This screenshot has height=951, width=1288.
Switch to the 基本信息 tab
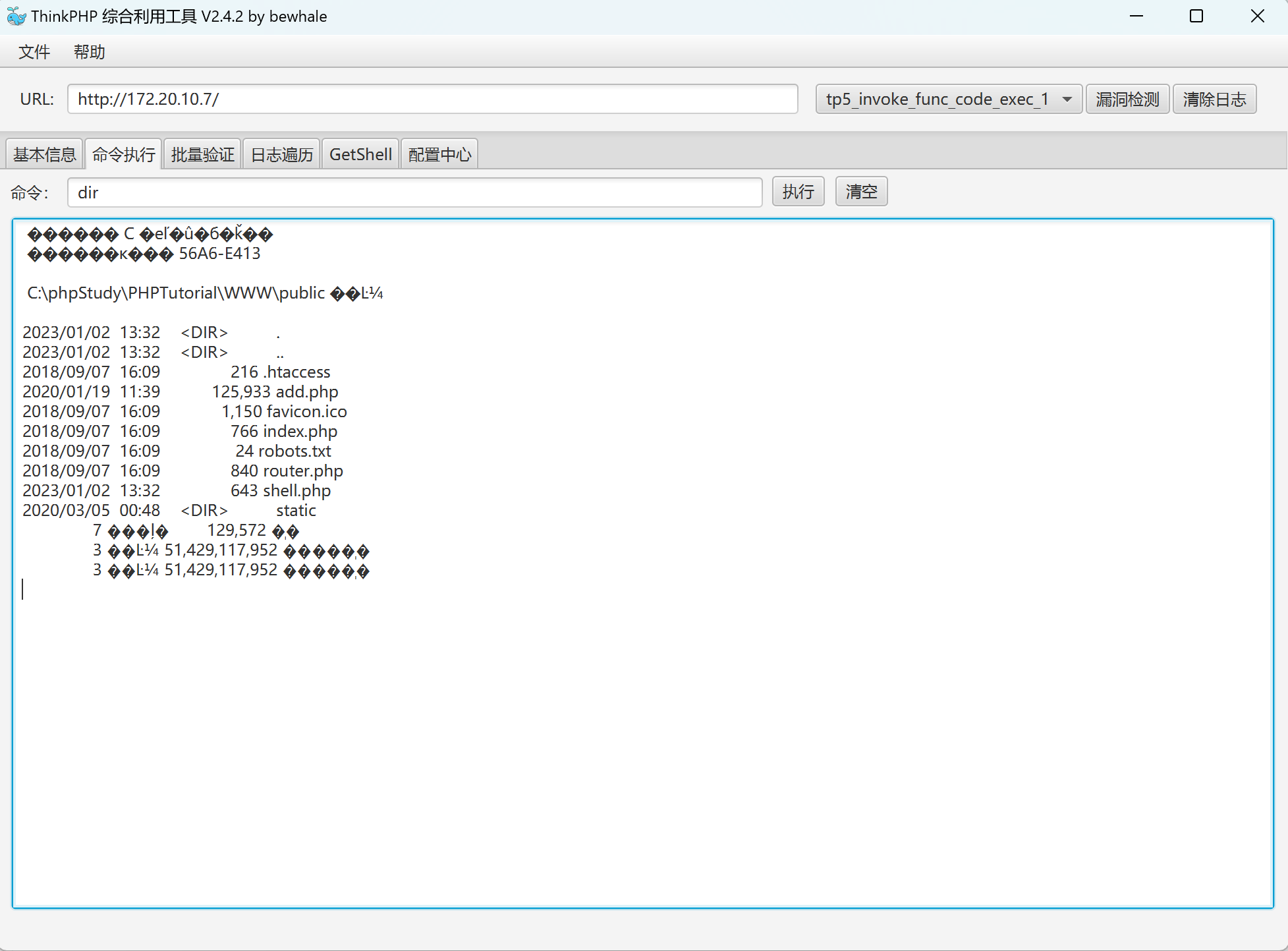coord(45,155)
